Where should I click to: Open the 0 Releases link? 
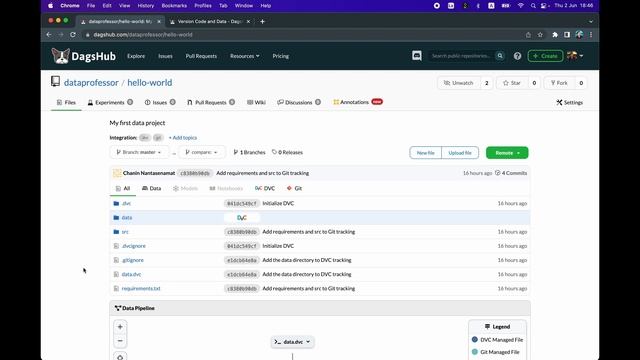tap(287, 152)
